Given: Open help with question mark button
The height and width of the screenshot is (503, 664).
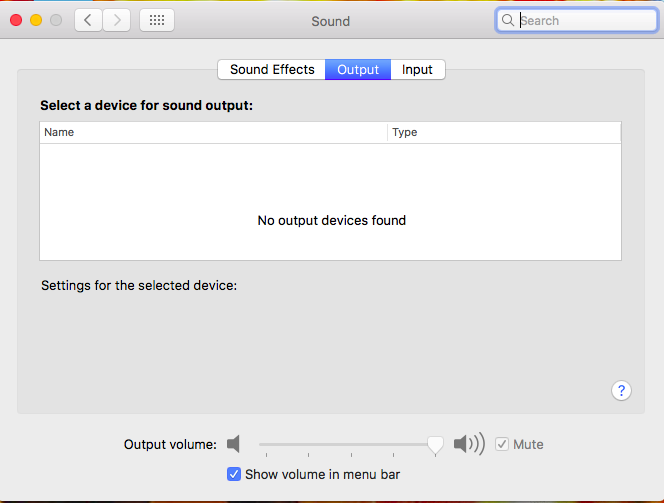Looking at the screenshot, I should click(x=621, y=390).
